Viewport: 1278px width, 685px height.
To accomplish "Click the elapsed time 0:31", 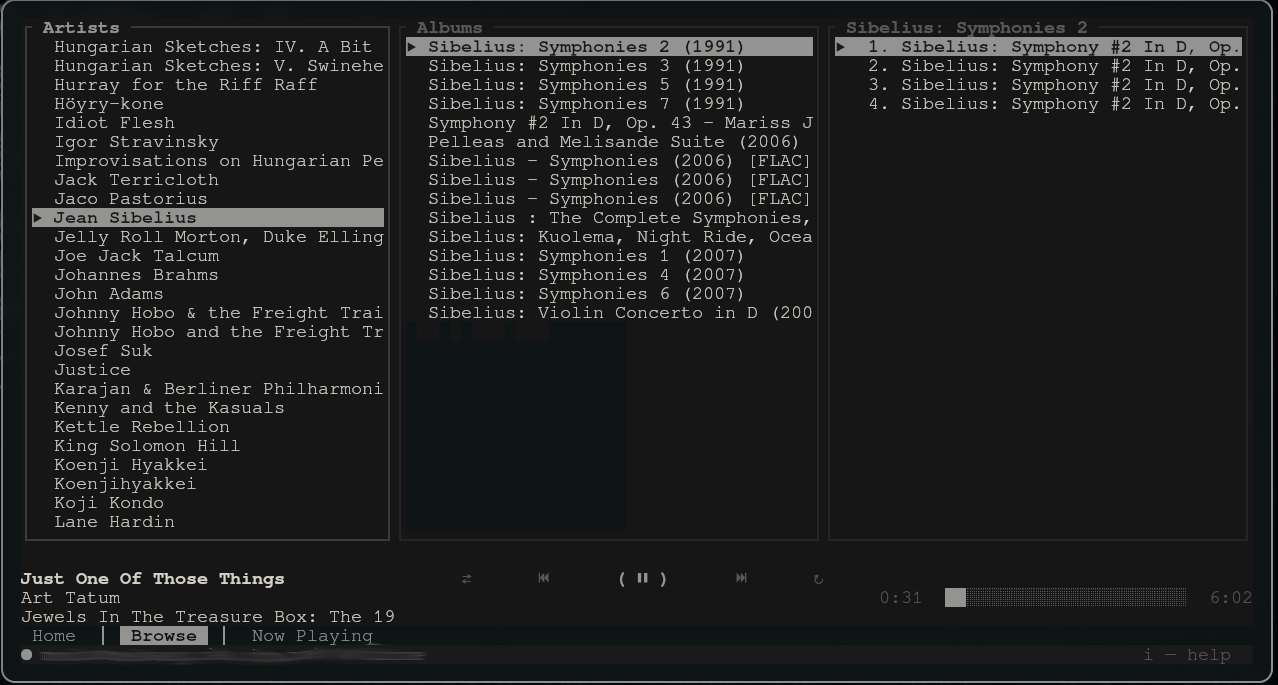I will (901, 598).
